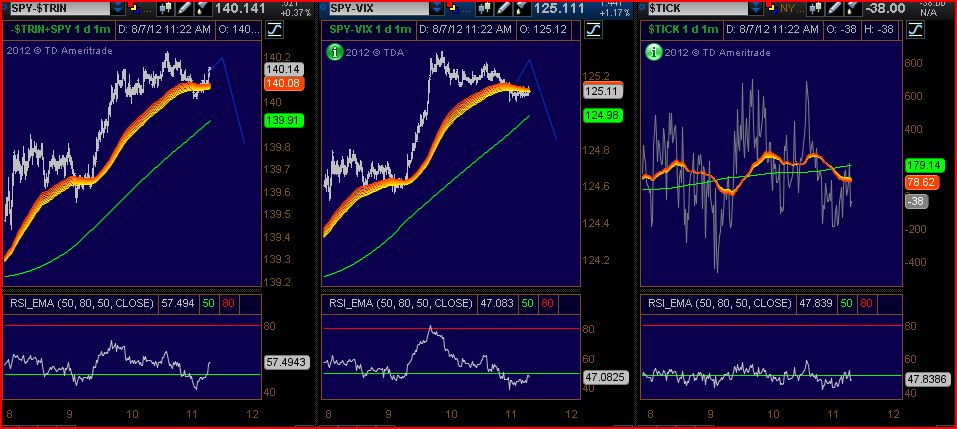Click S-curve scale icon in SPY-$TRIN chart
The width and height of the screenshot is (957, 429).
(275, 29)
